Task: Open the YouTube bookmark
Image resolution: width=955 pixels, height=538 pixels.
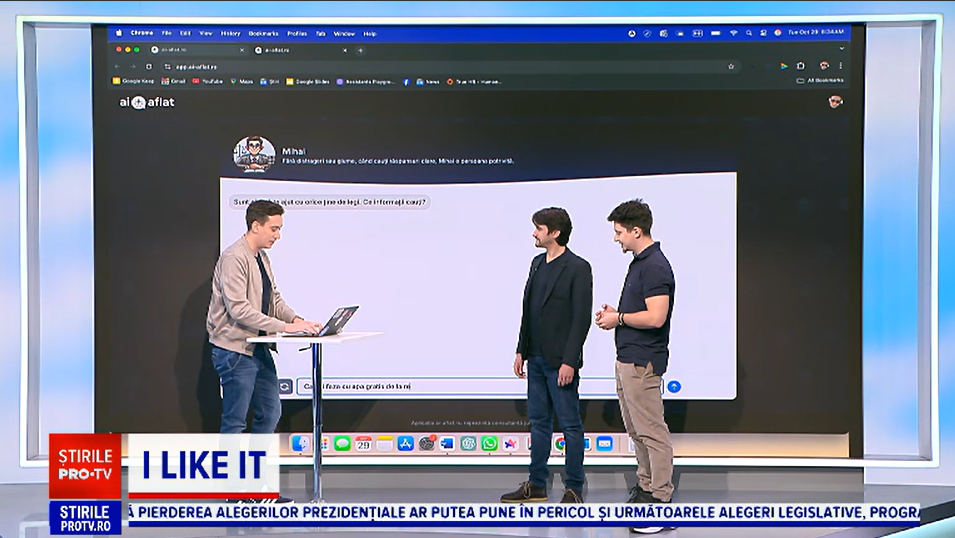Action: 208,81
